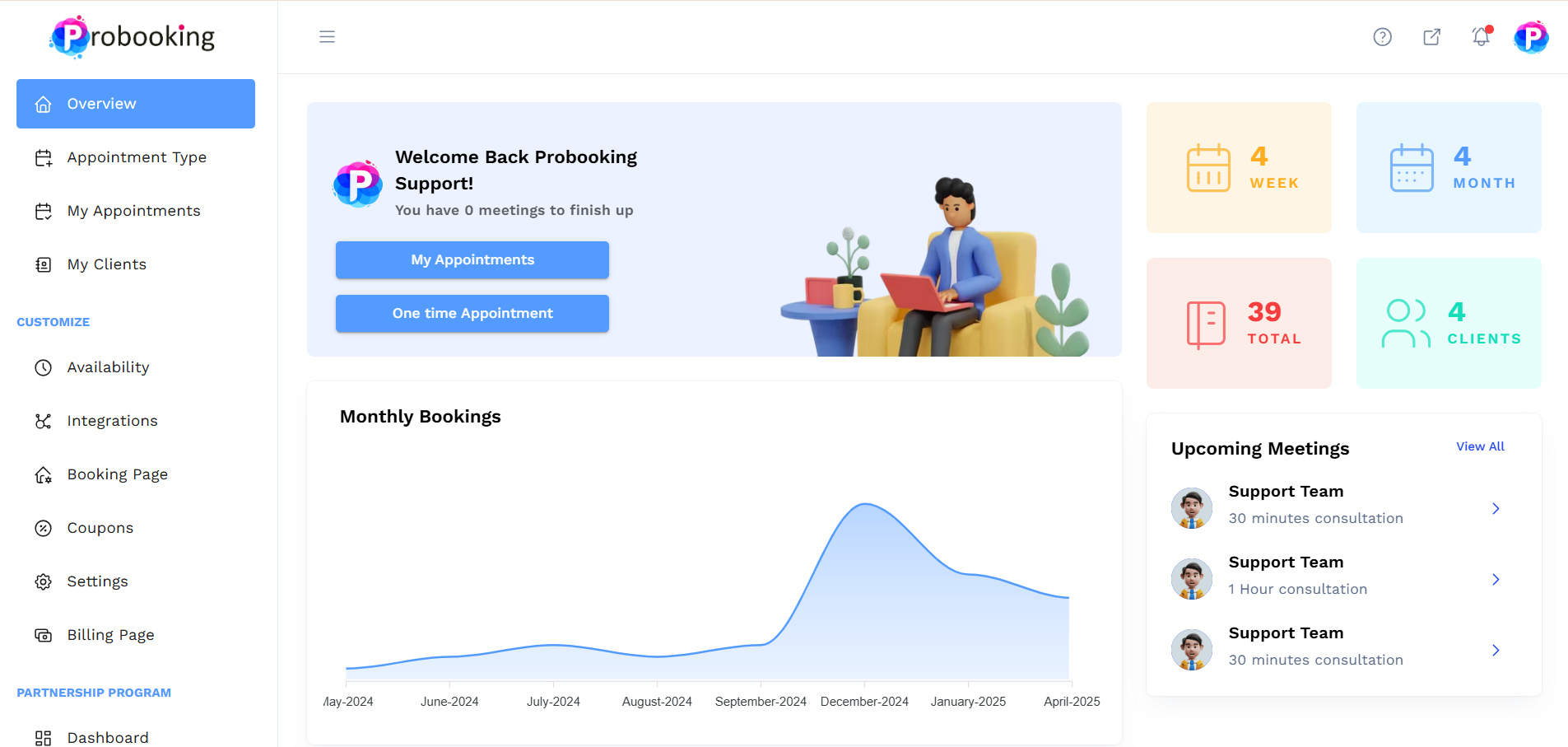Click the December-2024 chart axis label

coord(864,702)
